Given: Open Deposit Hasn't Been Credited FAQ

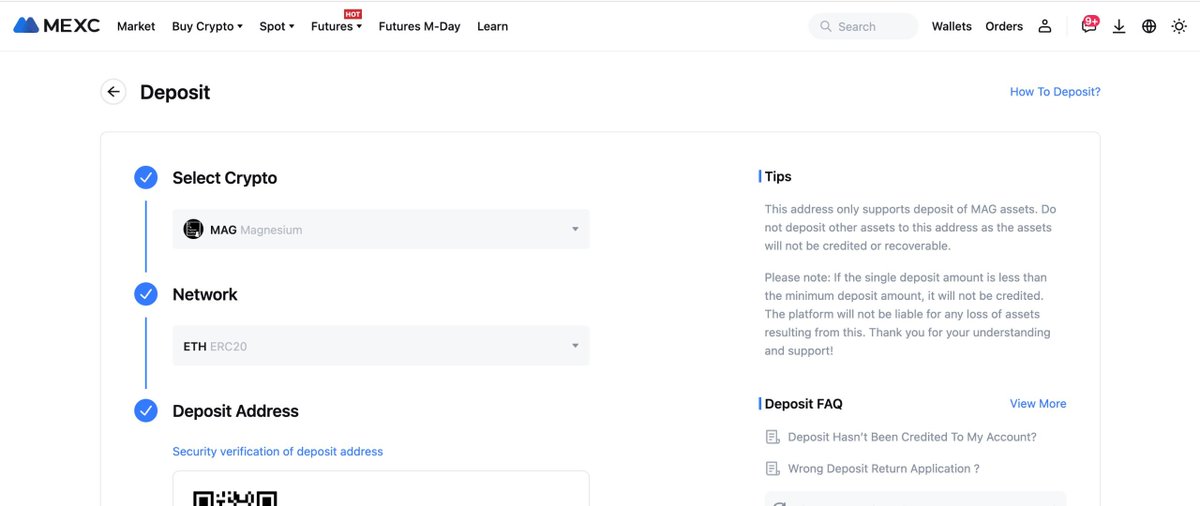Looking at the screenshot, I should (x=912, y=437).
